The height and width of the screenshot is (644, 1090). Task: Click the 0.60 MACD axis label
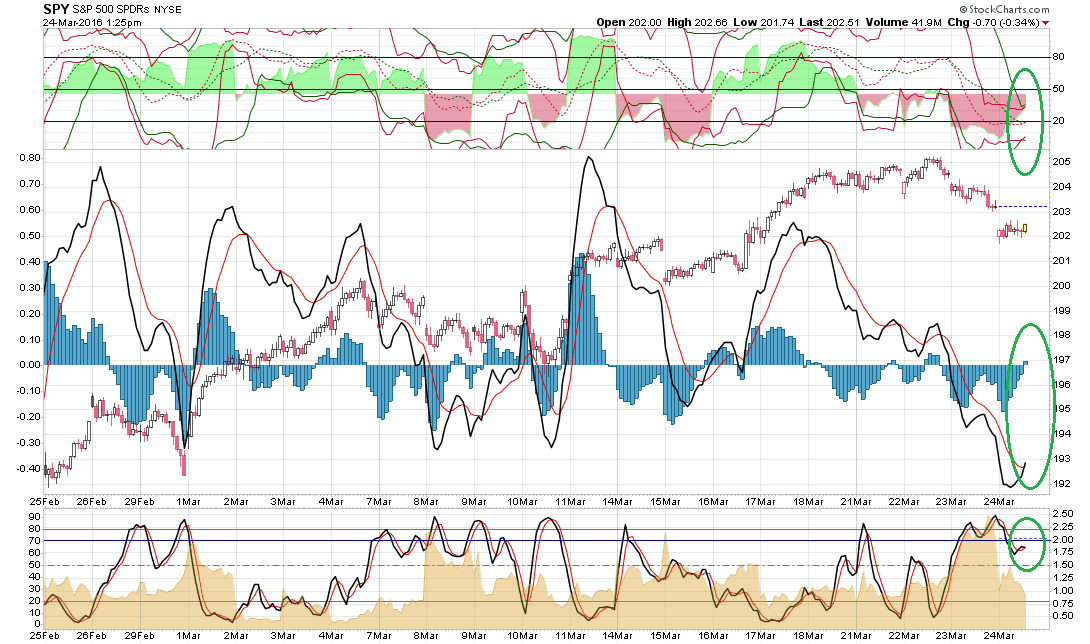click(30, 210)
